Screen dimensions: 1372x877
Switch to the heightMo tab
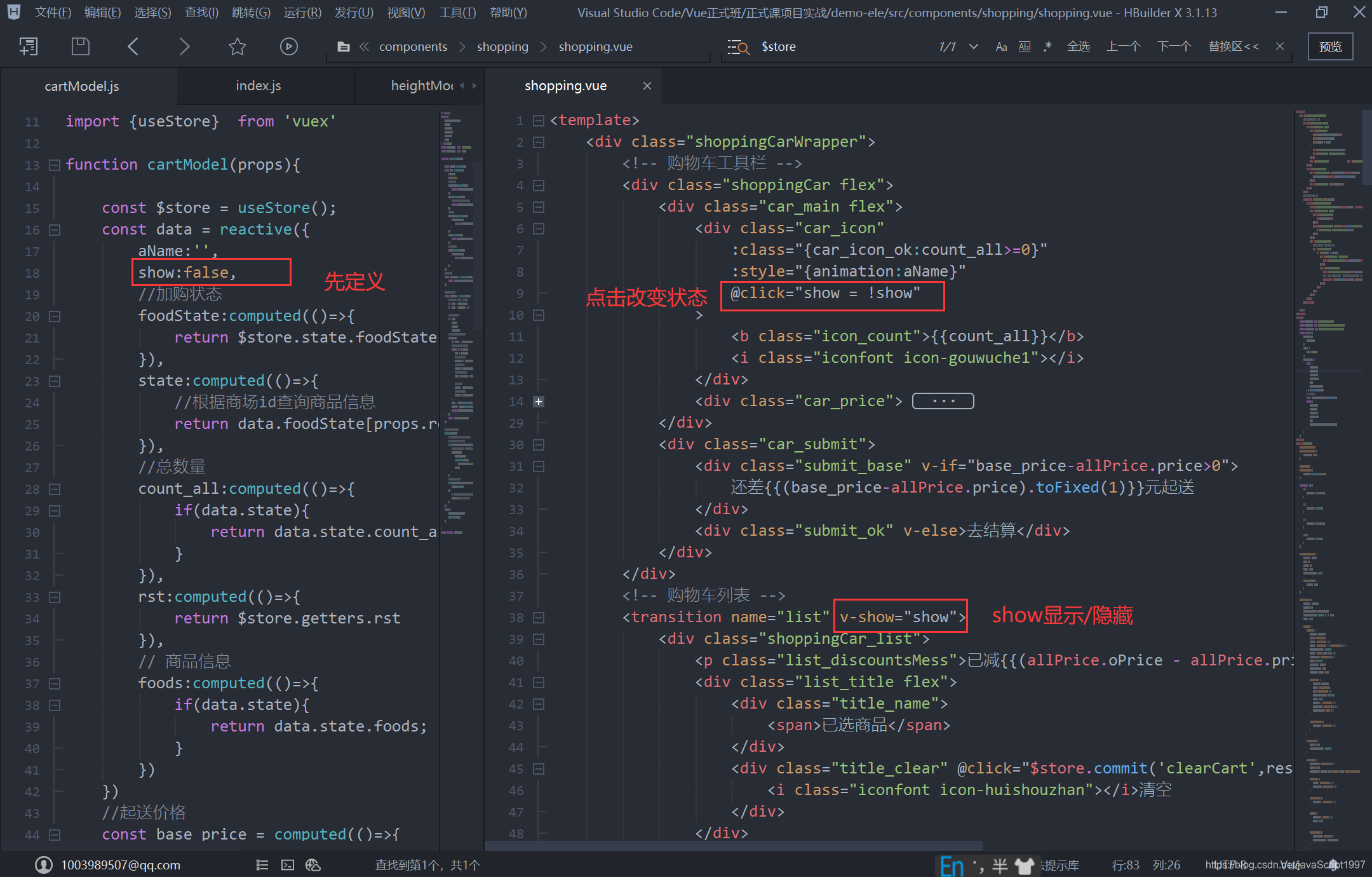pos(422,86)
